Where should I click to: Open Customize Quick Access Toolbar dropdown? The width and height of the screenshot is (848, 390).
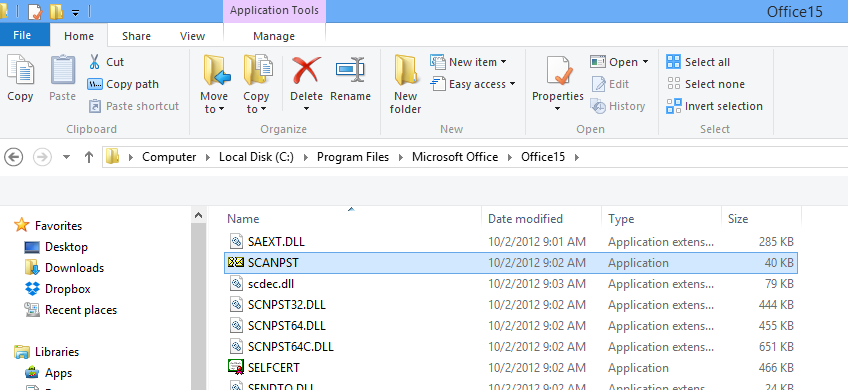tap(75, 12)
